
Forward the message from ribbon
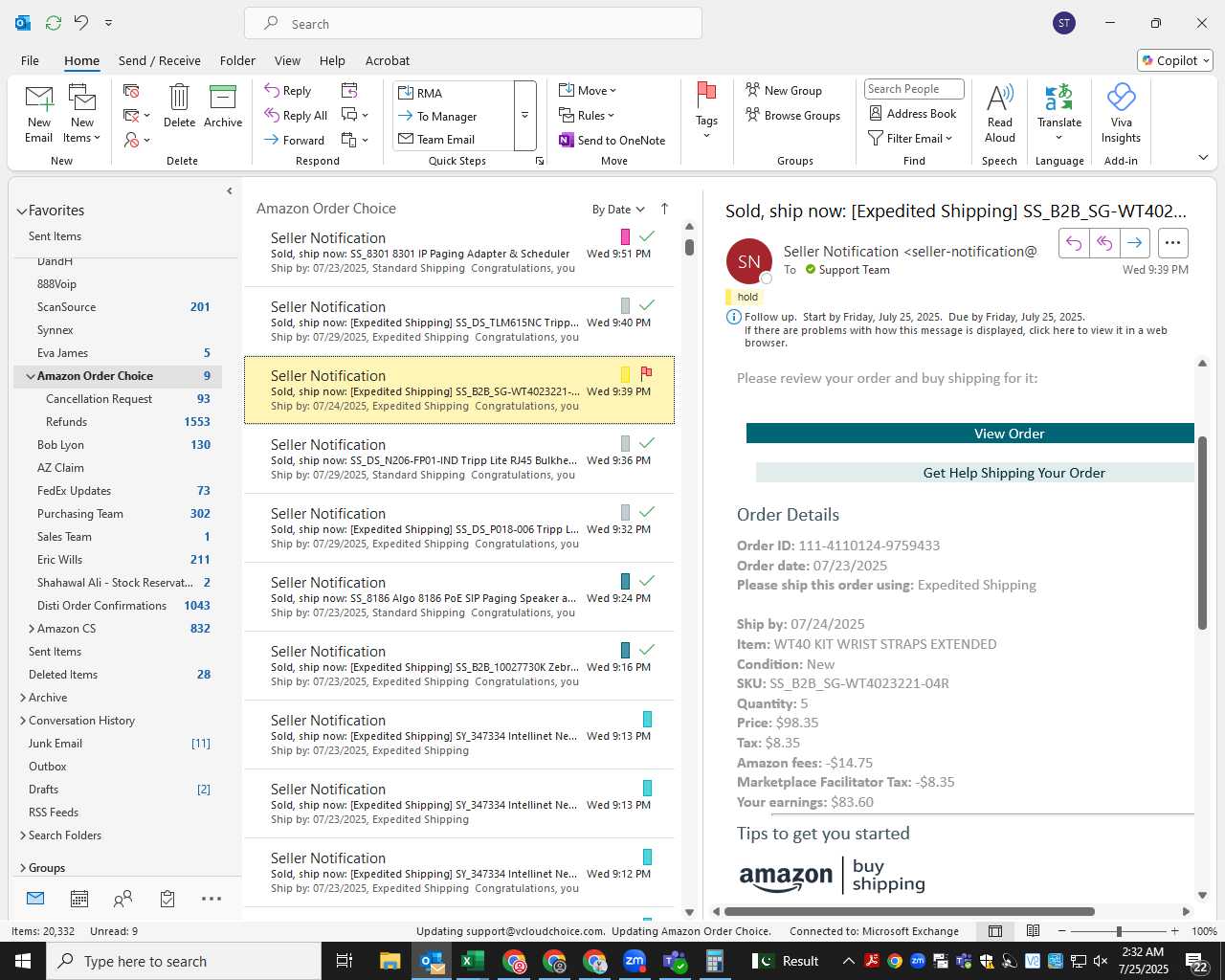(295, 140)
